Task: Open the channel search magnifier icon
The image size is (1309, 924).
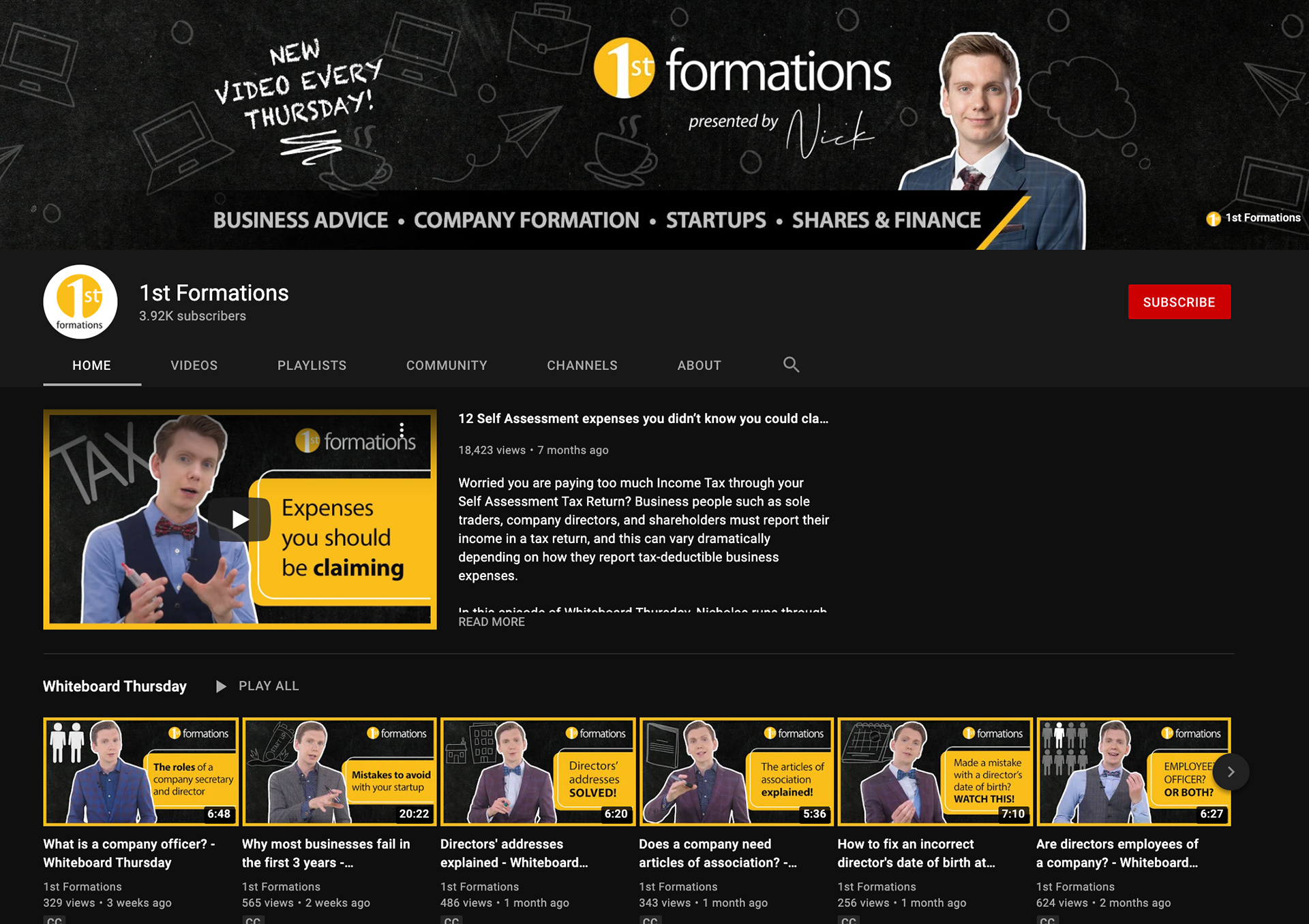Action: (791, 365)
